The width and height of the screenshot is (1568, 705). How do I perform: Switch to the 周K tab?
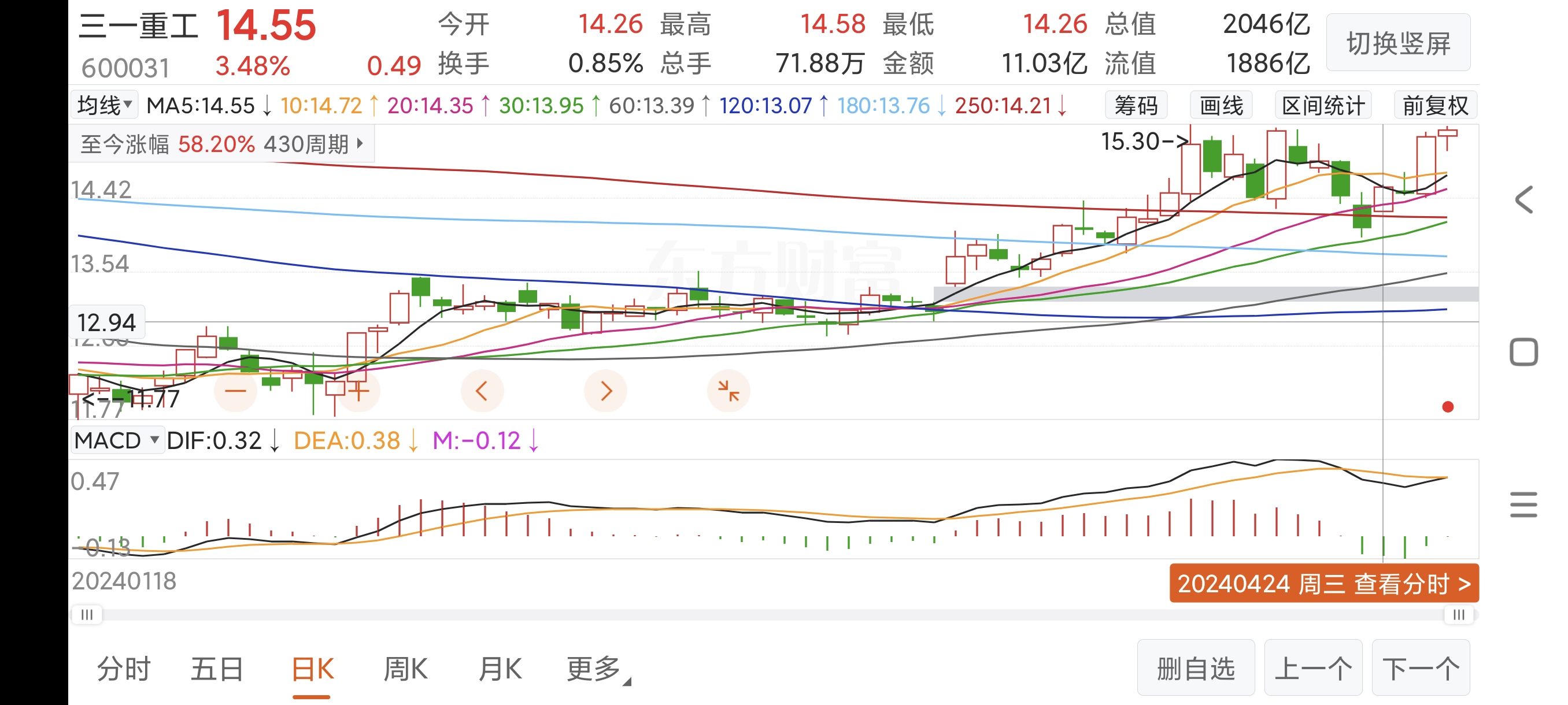[x=405, y=669]
